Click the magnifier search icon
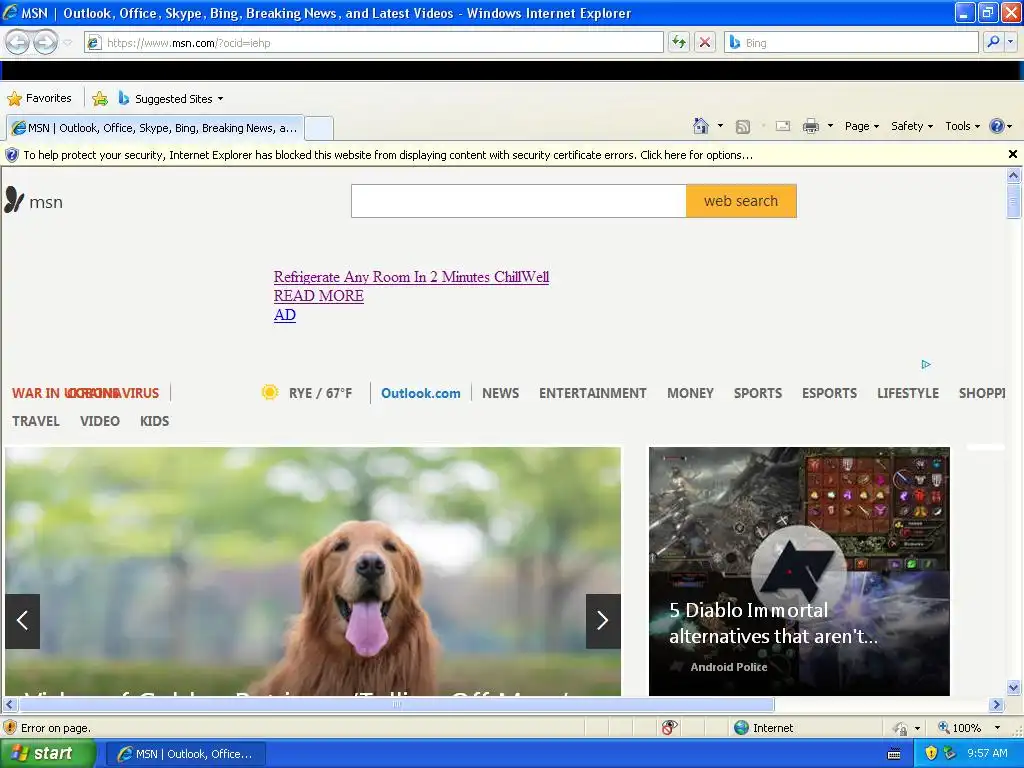 point(993,42)
